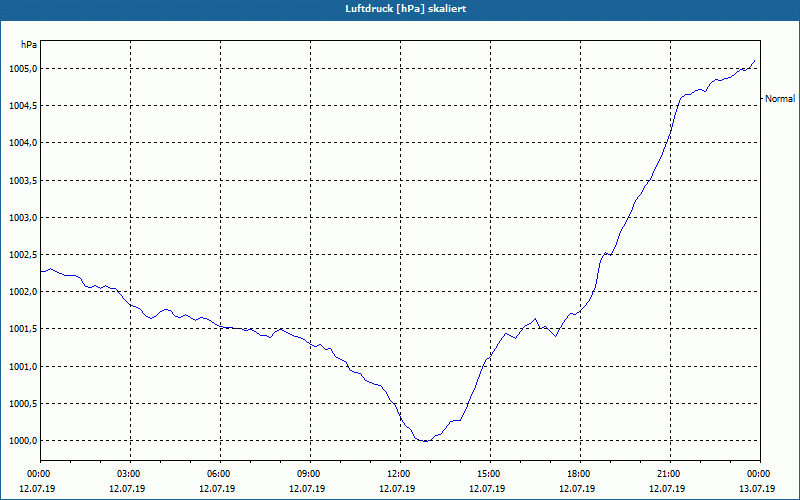Click the 1002,0 y-axis value
800x500 pixels.
23,292
